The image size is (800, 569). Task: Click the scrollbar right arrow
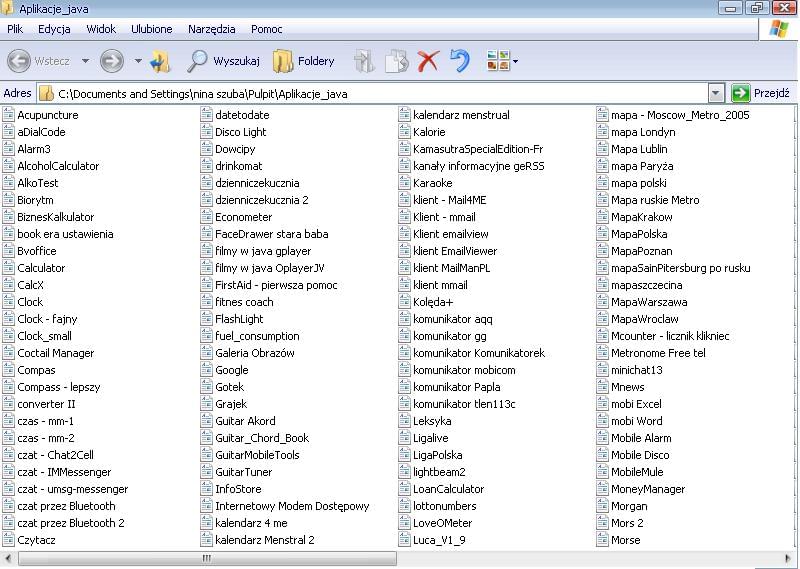788,558
